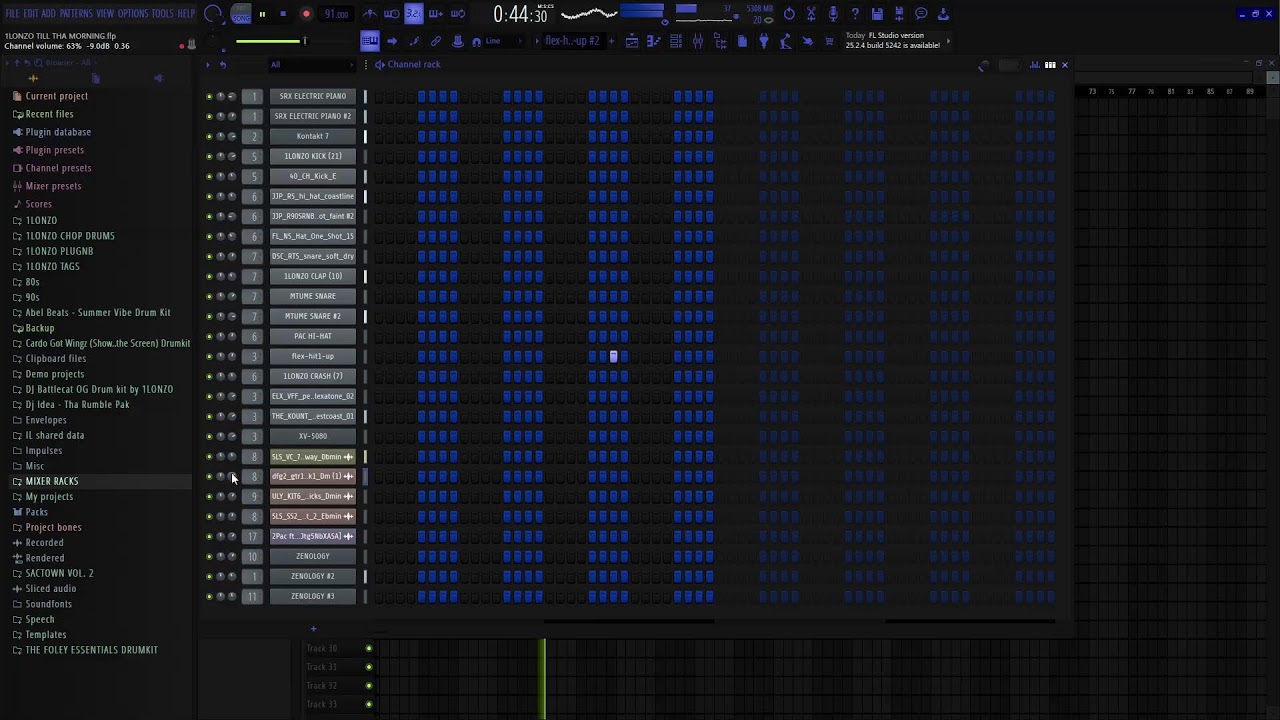Mute the MTUME SNARE channel

click(209, 296)
